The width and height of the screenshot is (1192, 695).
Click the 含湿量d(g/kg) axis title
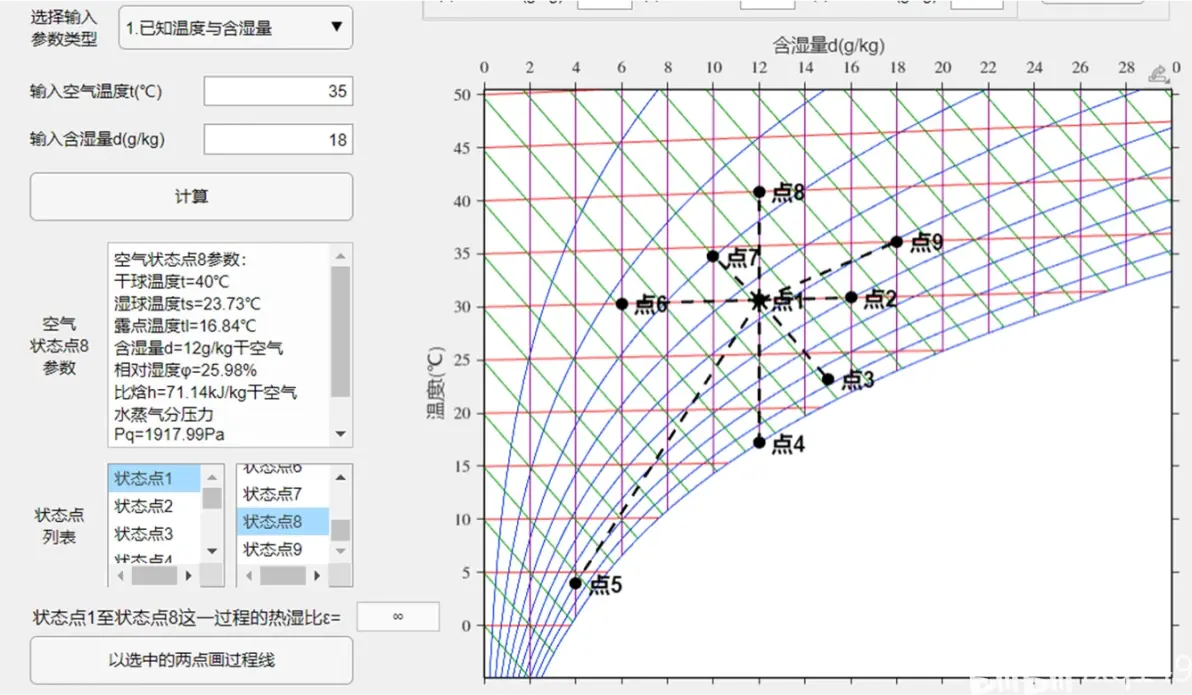pyautogui.click(x=829, y=46)
